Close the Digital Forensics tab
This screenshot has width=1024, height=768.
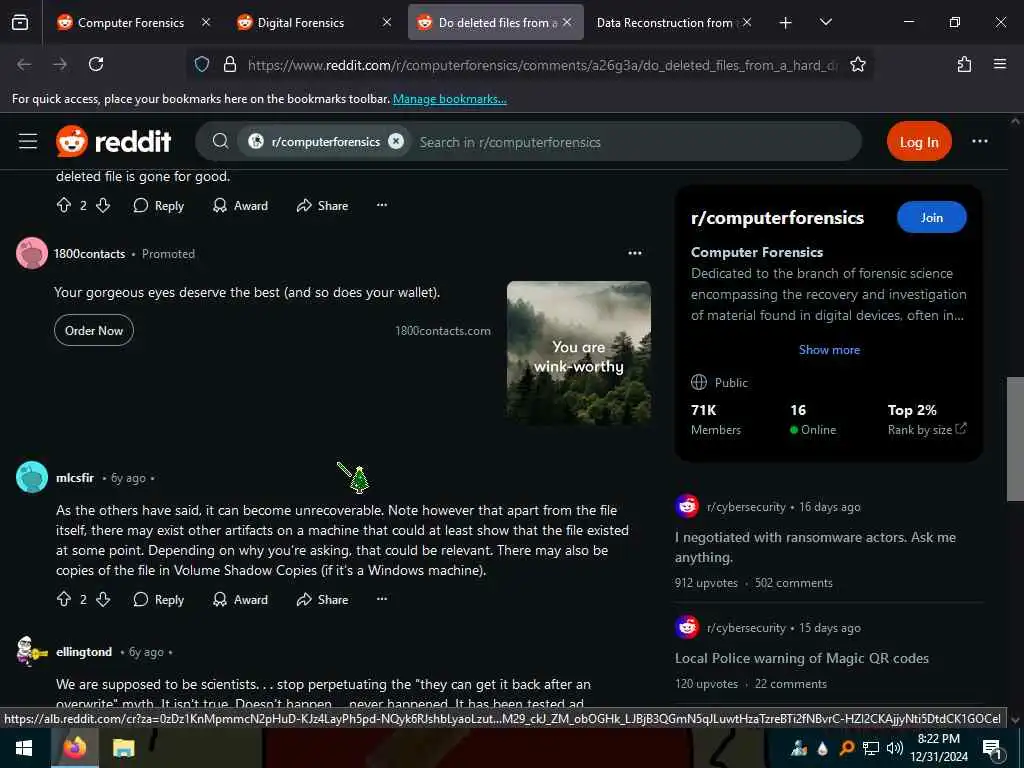[x=387, y=22]
